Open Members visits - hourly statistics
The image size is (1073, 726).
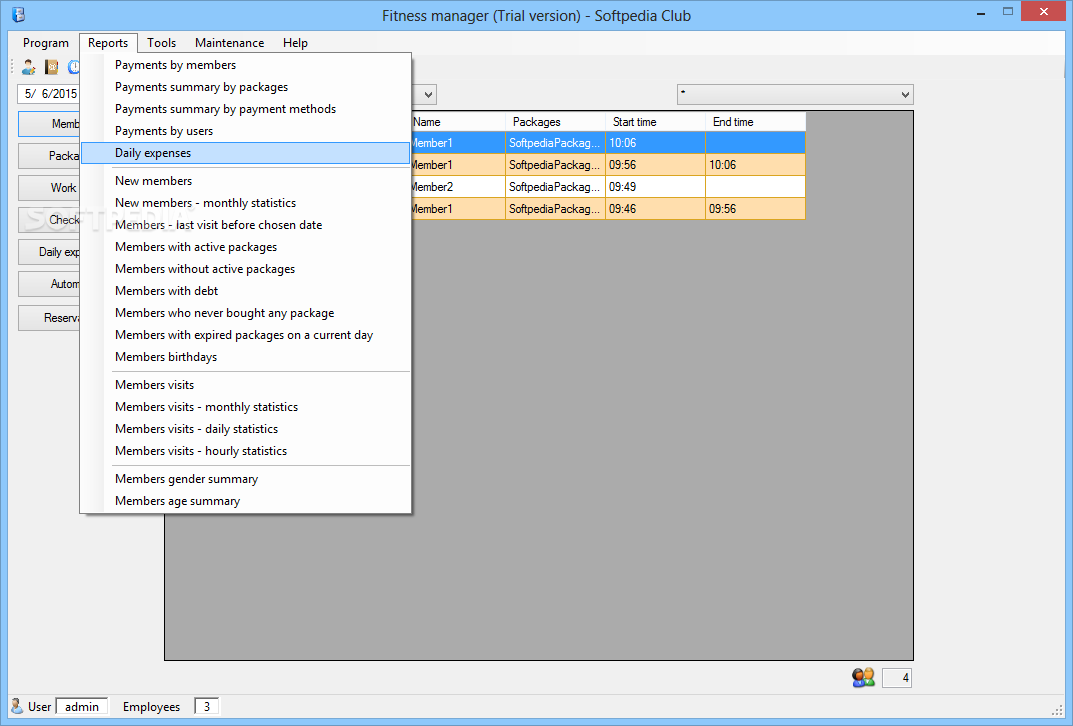(x=246, y=451)
